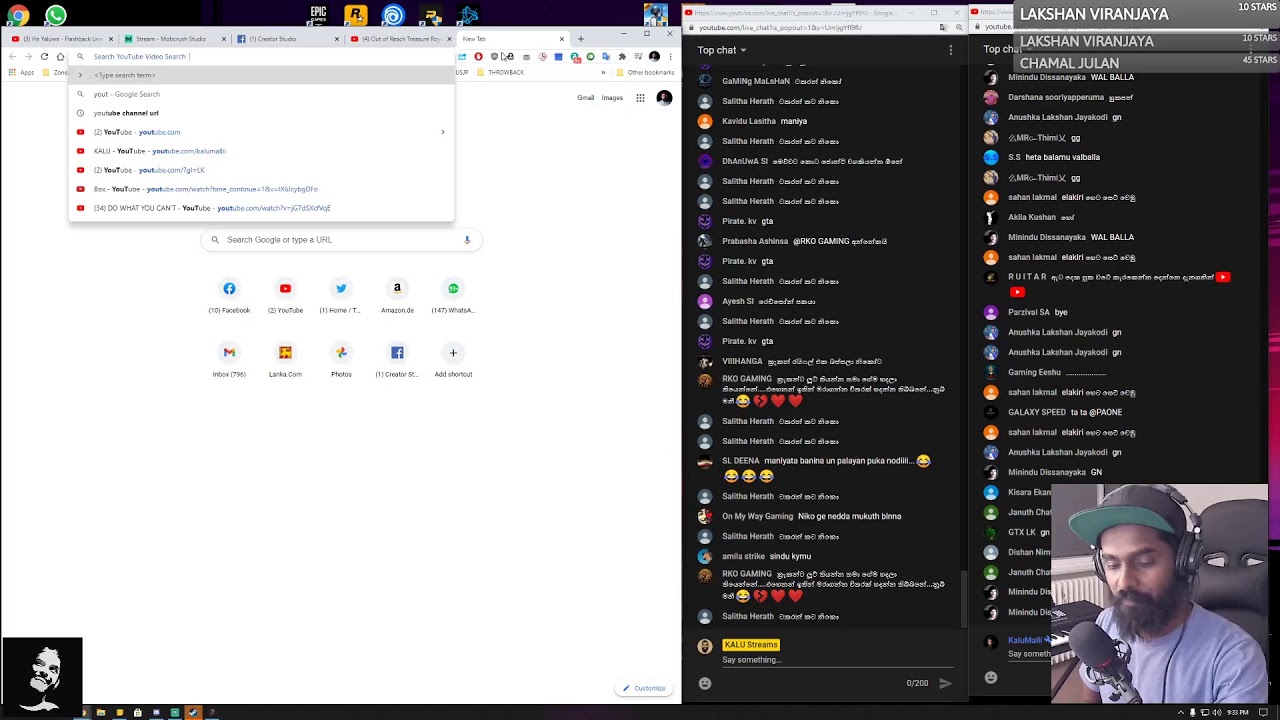Click the Say something chat input
1280x720 pixels.
coord(836,660)
